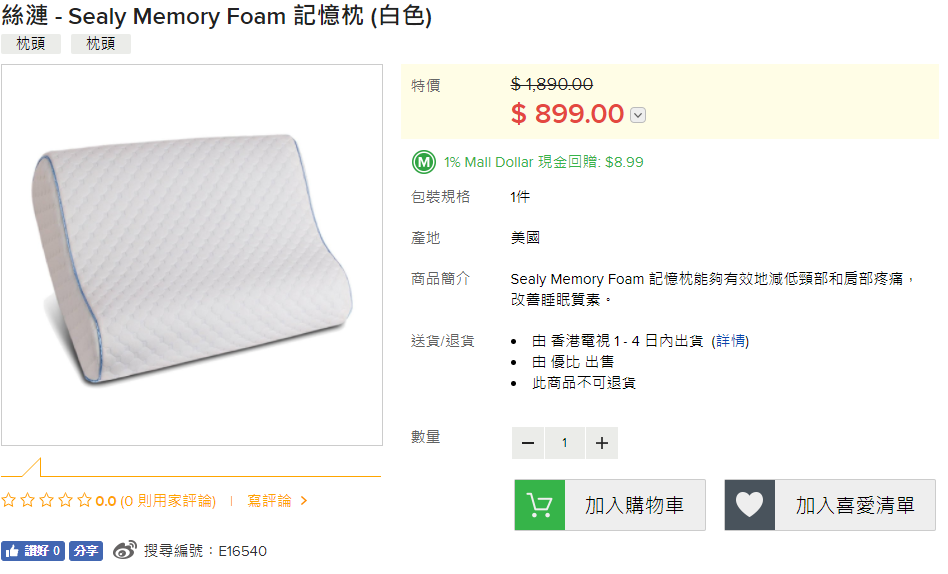Increase quantity with the plus button
Viewport: 948px width, 574px height.
point(601,443)
